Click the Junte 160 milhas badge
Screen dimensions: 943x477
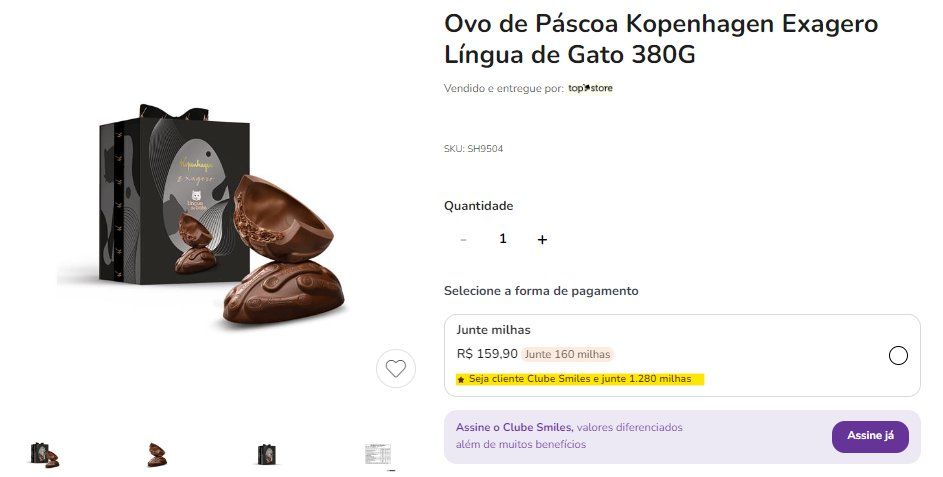tap(567, 354)
